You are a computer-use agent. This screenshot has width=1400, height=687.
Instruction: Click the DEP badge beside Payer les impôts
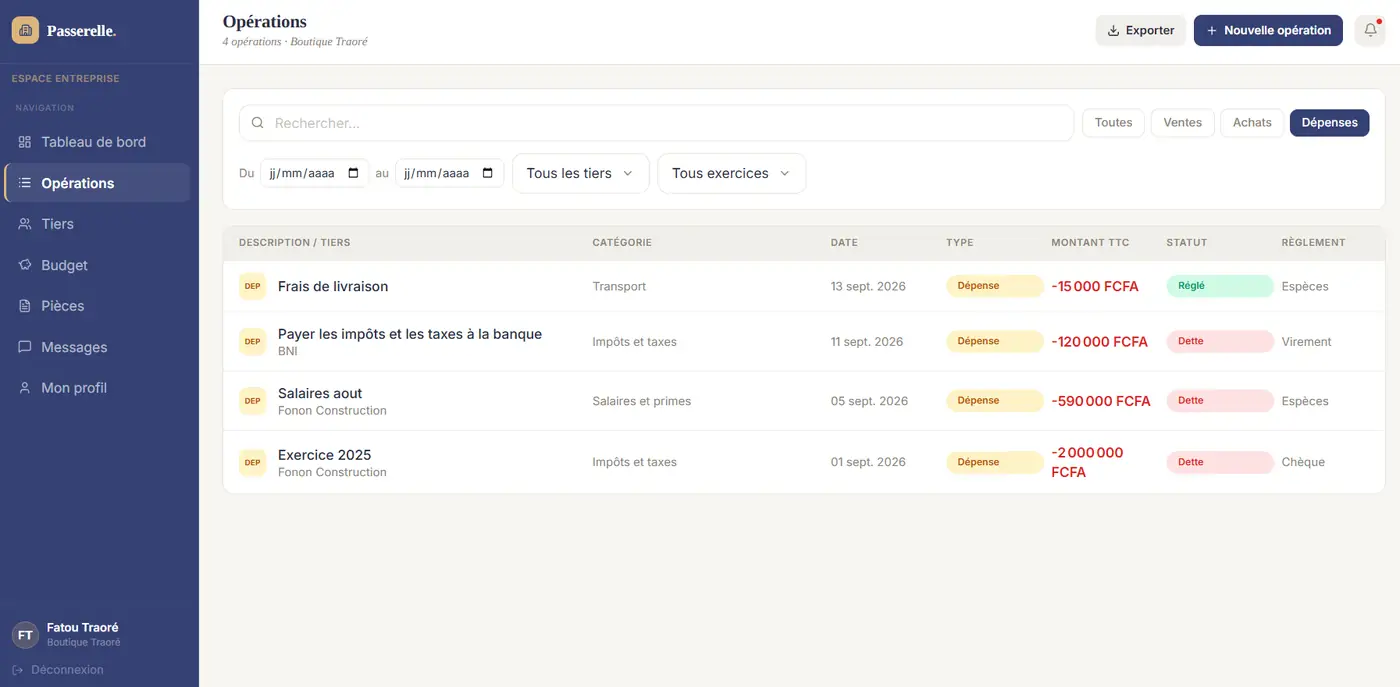pos(253,341)
